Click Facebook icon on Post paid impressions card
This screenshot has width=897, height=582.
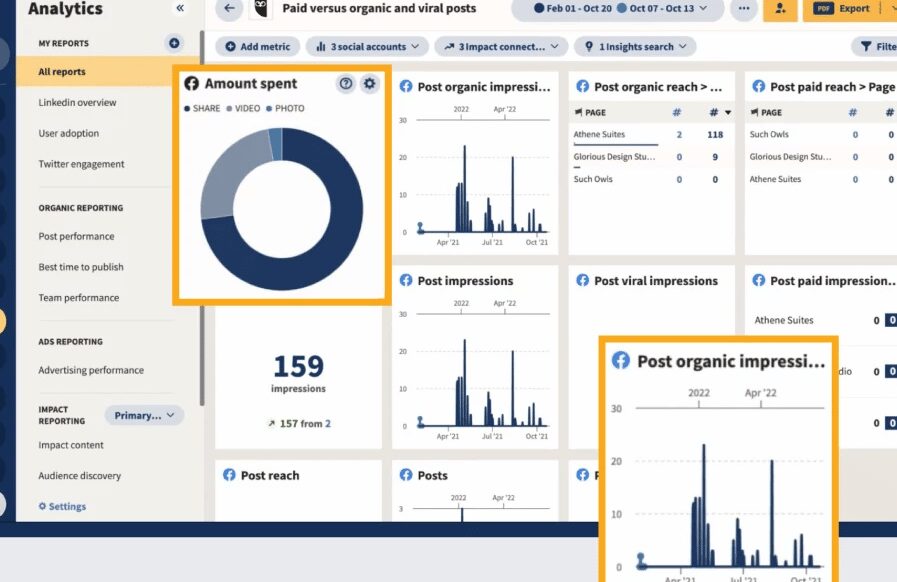pos(759,280)
